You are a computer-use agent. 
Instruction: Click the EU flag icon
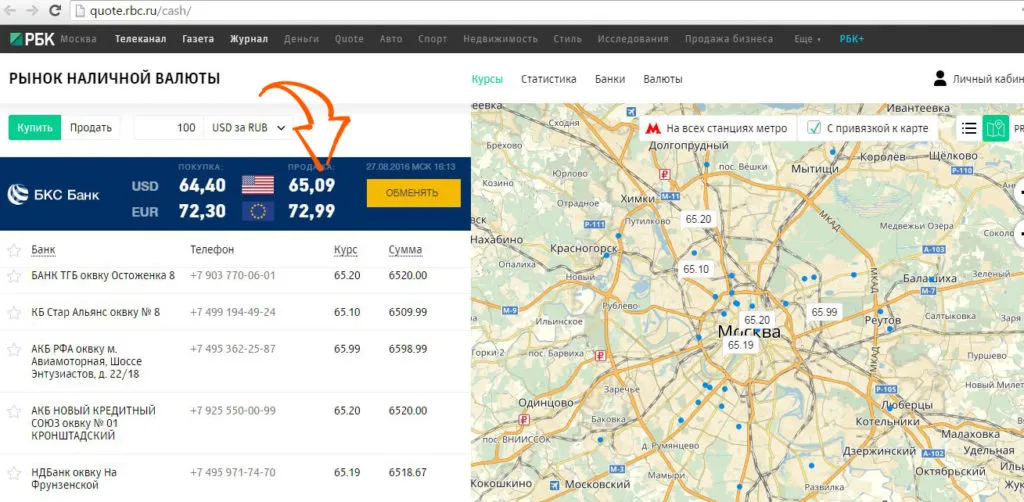pyautogui.click(x=258, y=211)
